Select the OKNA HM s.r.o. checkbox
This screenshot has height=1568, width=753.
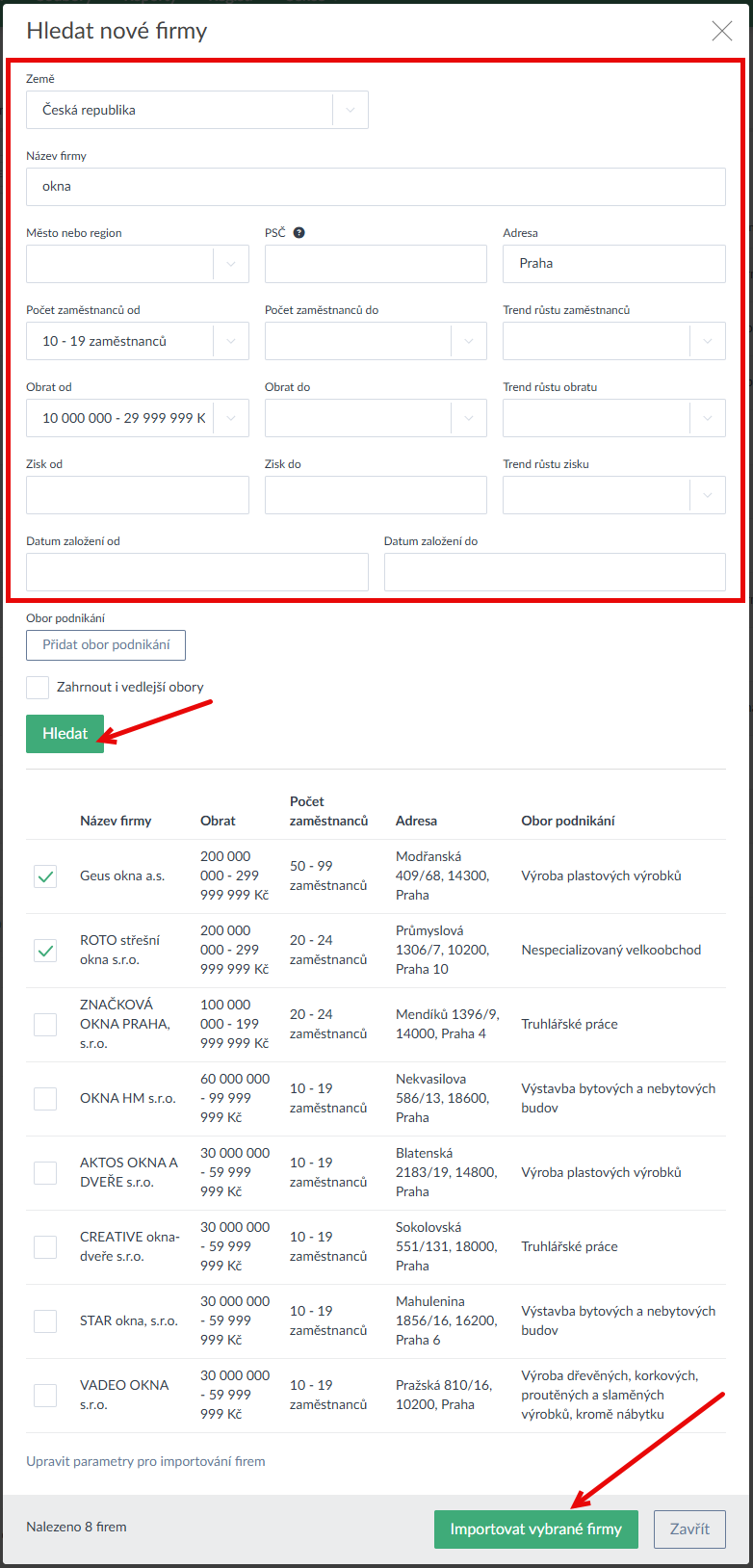(45, 1099)
